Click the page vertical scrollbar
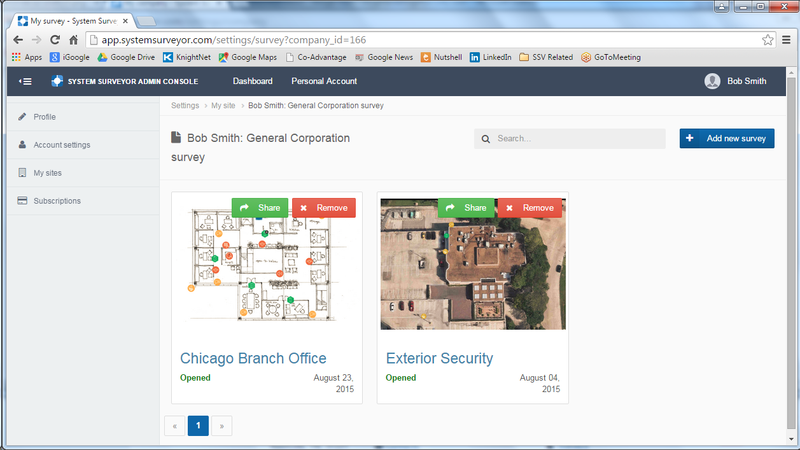Image resolution: width=800 pixels, height=450 pixels. click(791, 255)
